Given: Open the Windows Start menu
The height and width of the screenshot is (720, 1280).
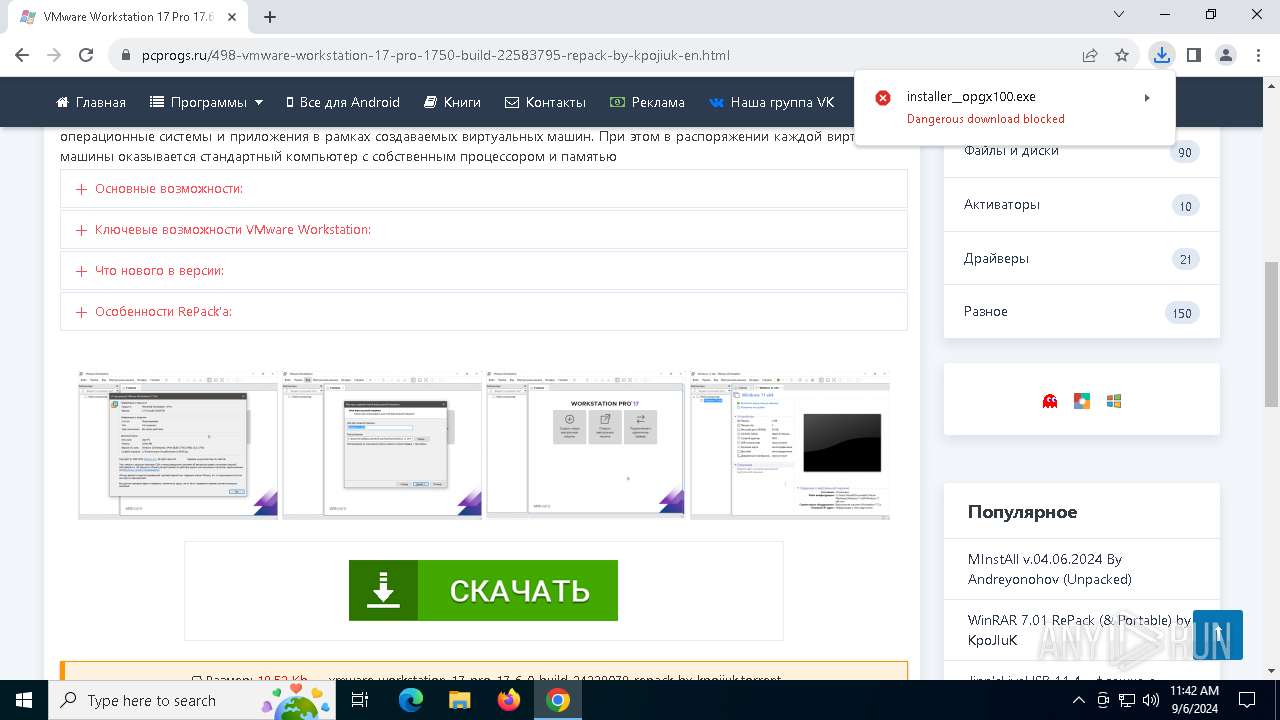Looking at the screenshot, I should tap(24, 700).
